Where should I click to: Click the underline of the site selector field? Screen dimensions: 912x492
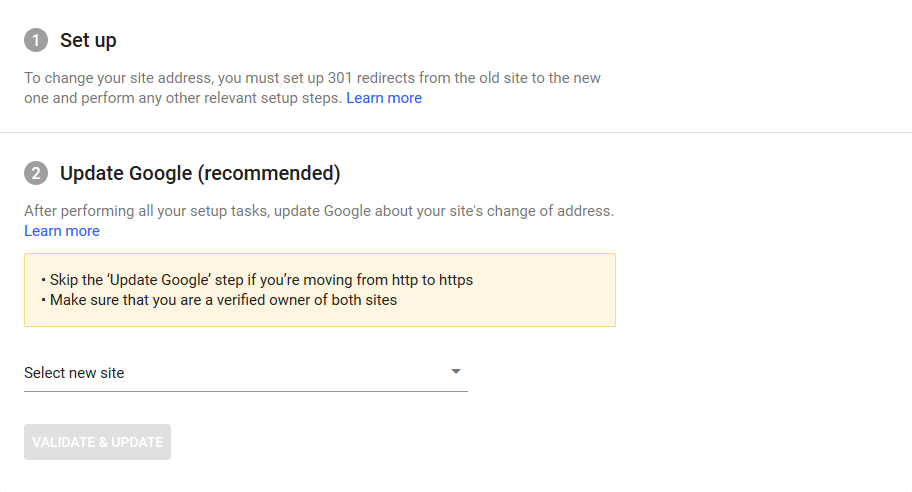245,391
